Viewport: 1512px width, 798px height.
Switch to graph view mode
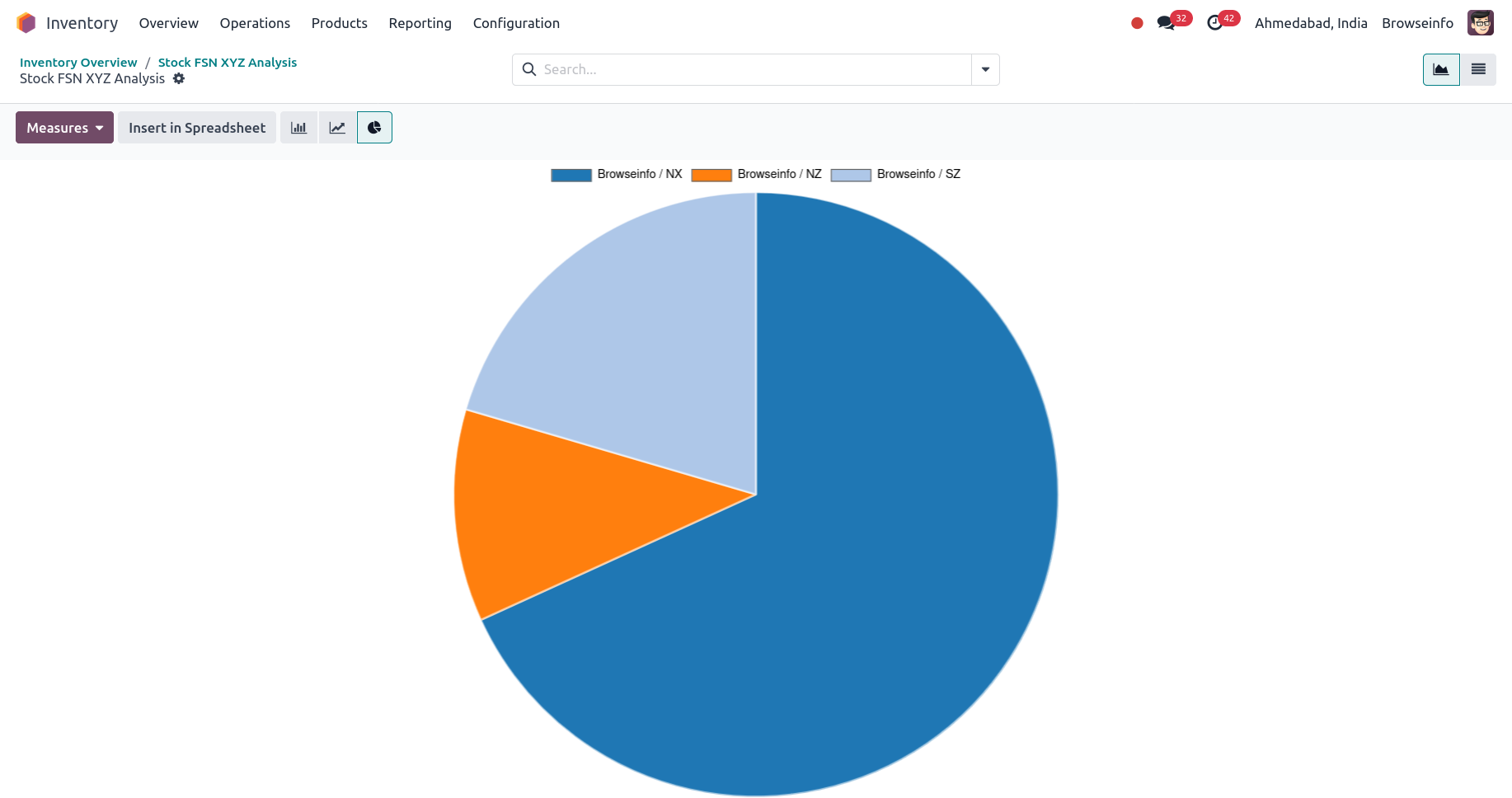[1440, 70]
